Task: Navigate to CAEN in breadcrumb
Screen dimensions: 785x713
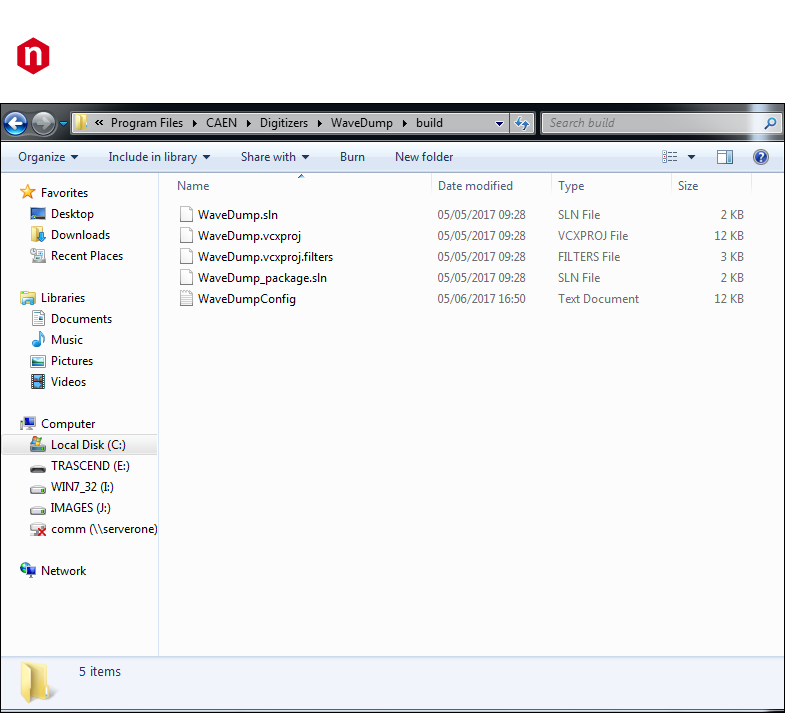Action: (221, 123)
